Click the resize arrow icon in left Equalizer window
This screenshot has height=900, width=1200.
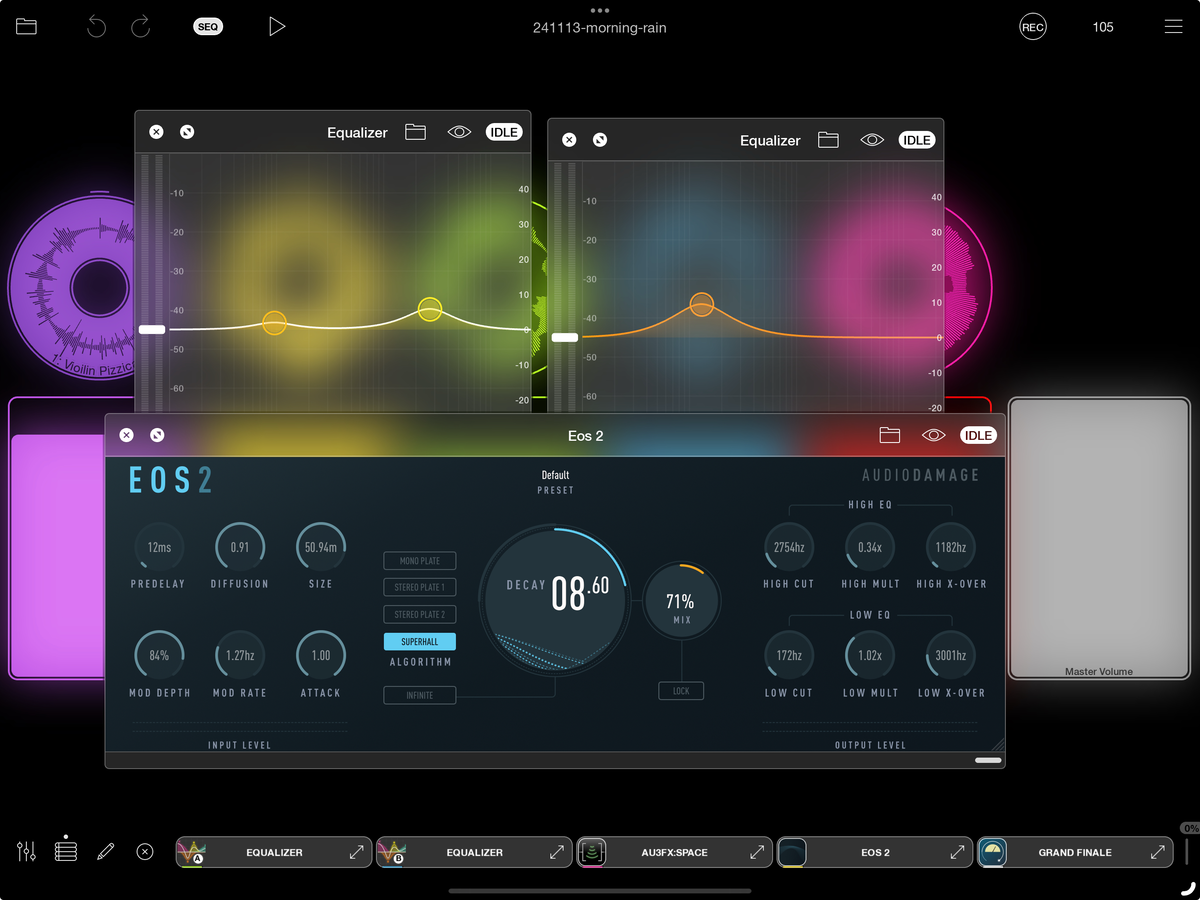click(x=187, y=132)
